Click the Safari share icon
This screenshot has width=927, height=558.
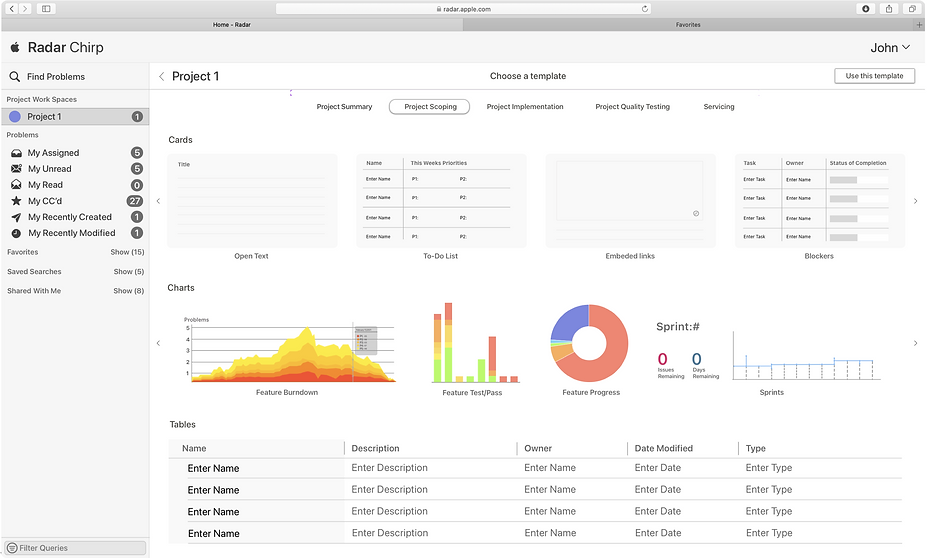point(889,9)
